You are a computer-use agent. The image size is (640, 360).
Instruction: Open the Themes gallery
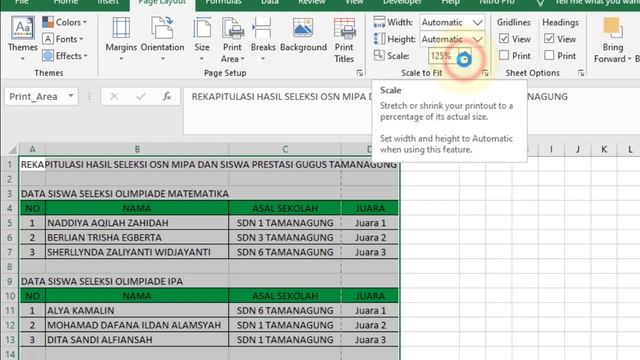pos(22,38)
